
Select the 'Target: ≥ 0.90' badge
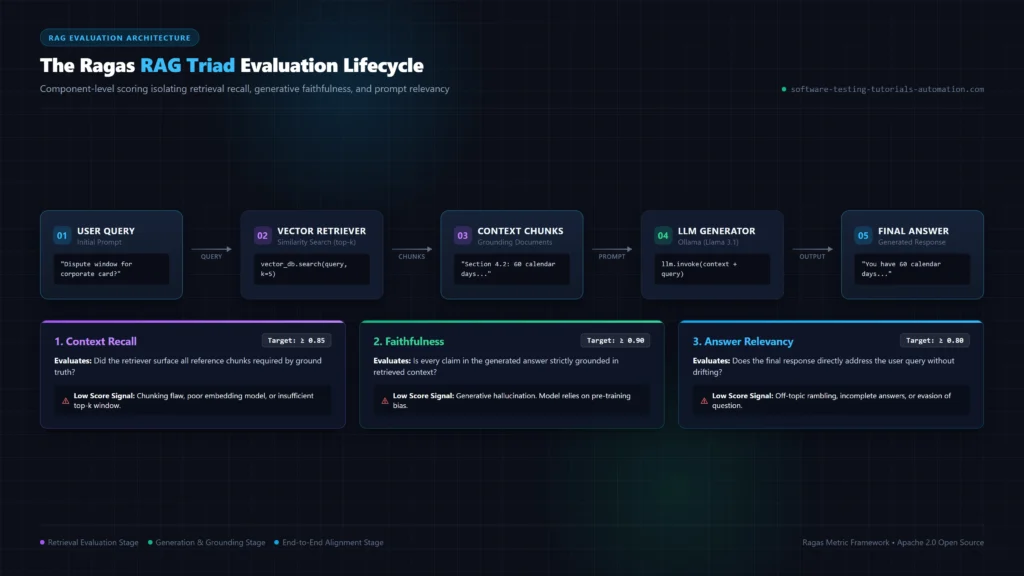pyautogui.click(x=615, y=340)
